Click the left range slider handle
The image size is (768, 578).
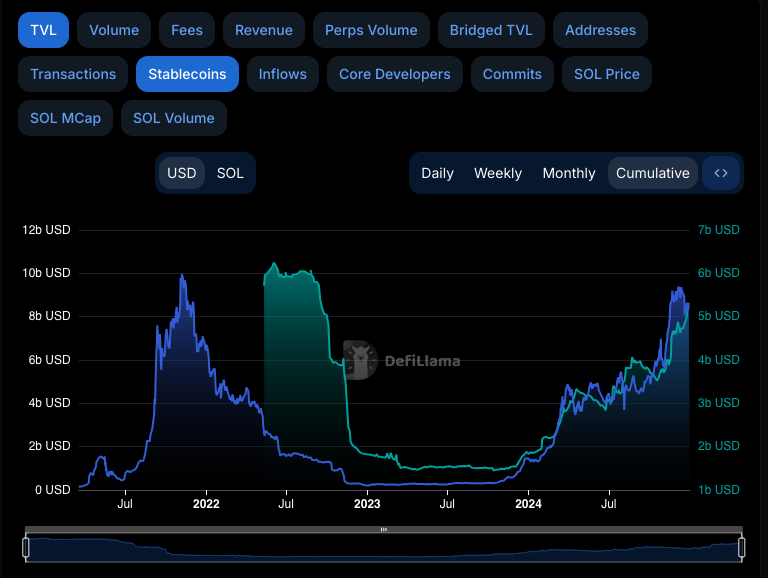click(x=26, y=547)
